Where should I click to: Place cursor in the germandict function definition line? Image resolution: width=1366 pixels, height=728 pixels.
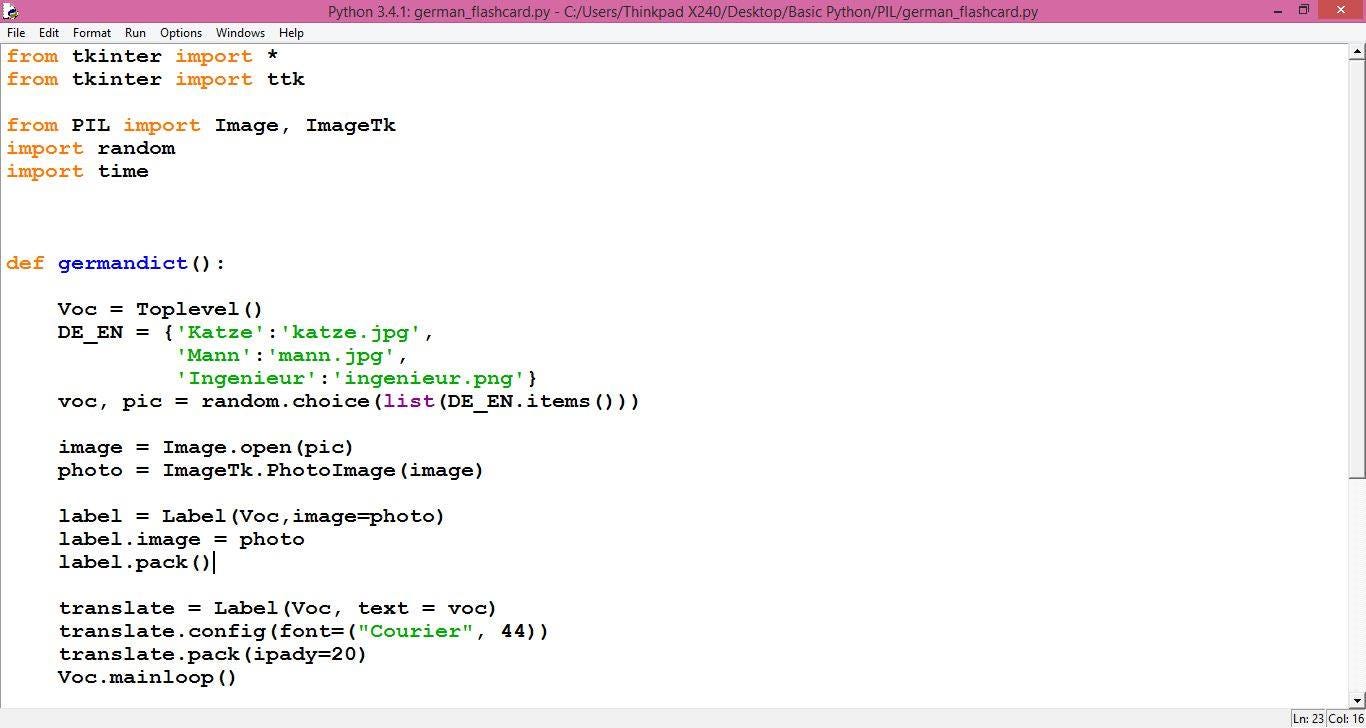point(115,263)
